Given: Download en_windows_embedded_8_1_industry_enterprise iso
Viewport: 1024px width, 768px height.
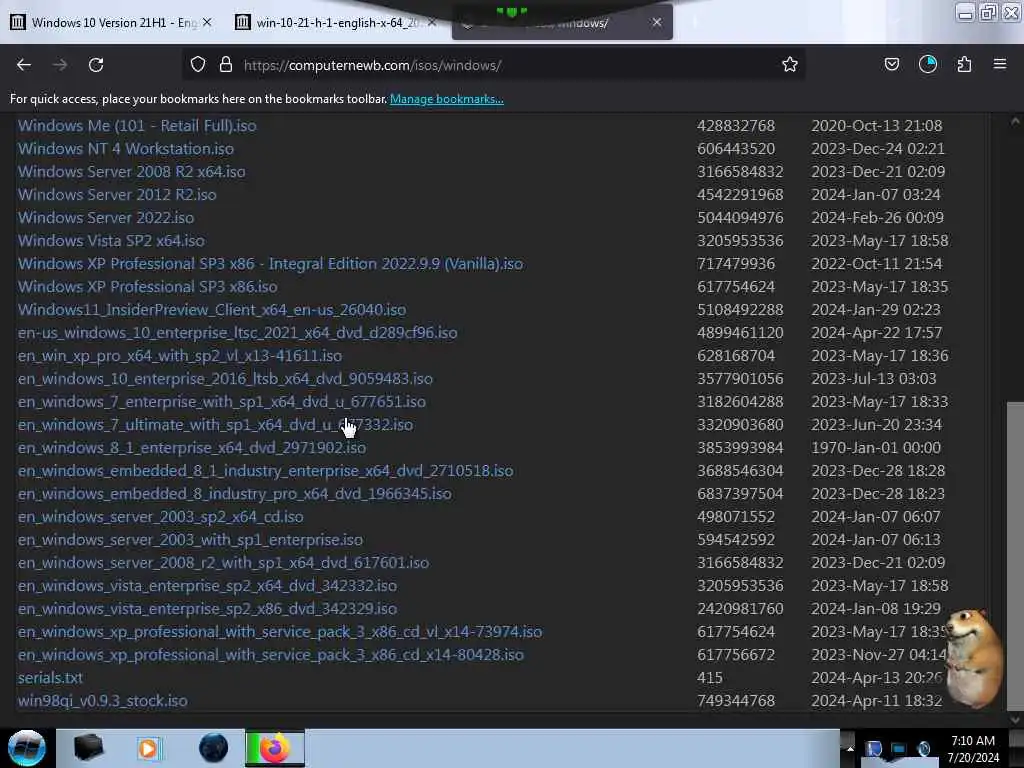Looking at the screenshot, I should tap(266, 471).
